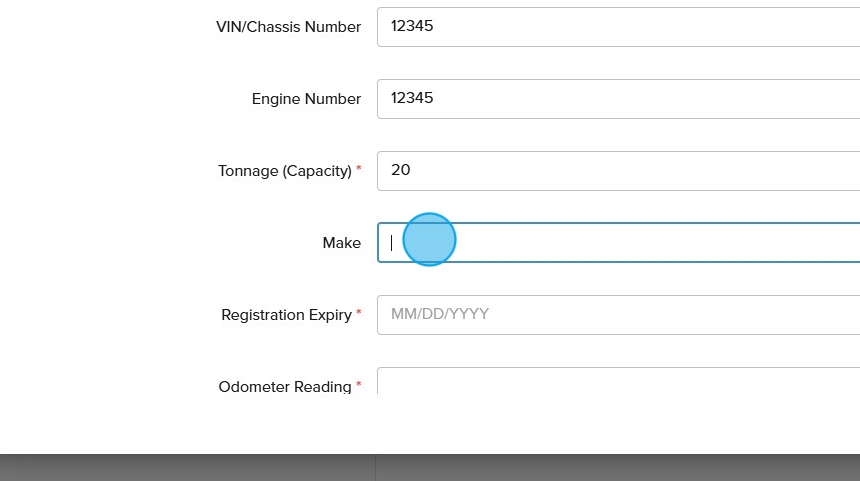860x481 pixels.
Task: Click the 'Tonnage (Capacity)' label
Action: (284, 171)
